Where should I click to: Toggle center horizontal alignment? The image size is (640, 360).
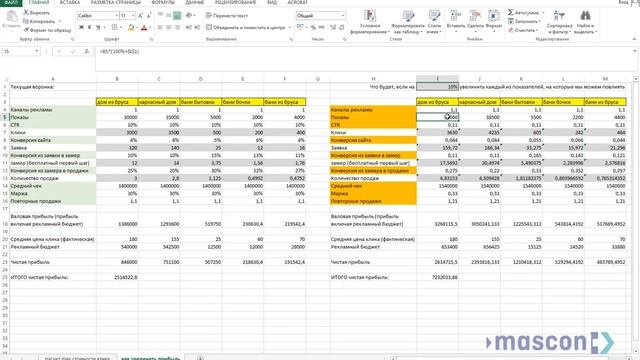click(169, 27)
